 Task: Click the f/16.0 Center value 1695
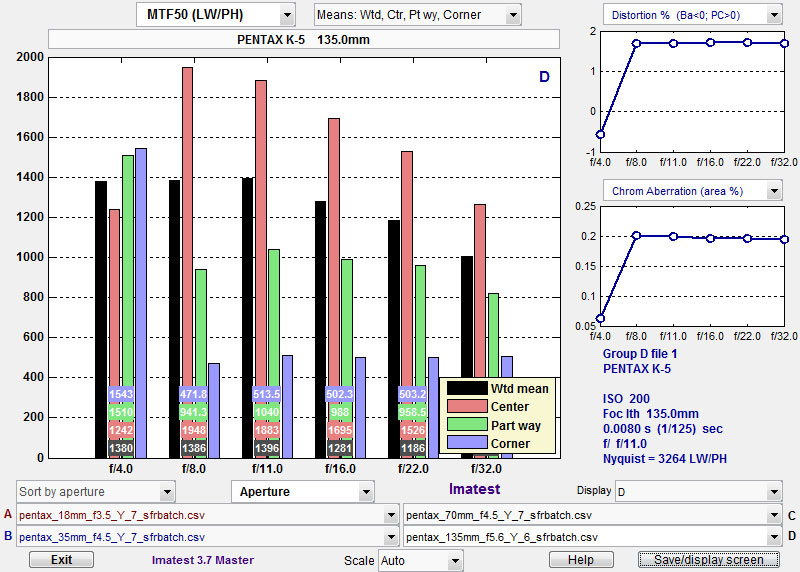tap(340, 430)
